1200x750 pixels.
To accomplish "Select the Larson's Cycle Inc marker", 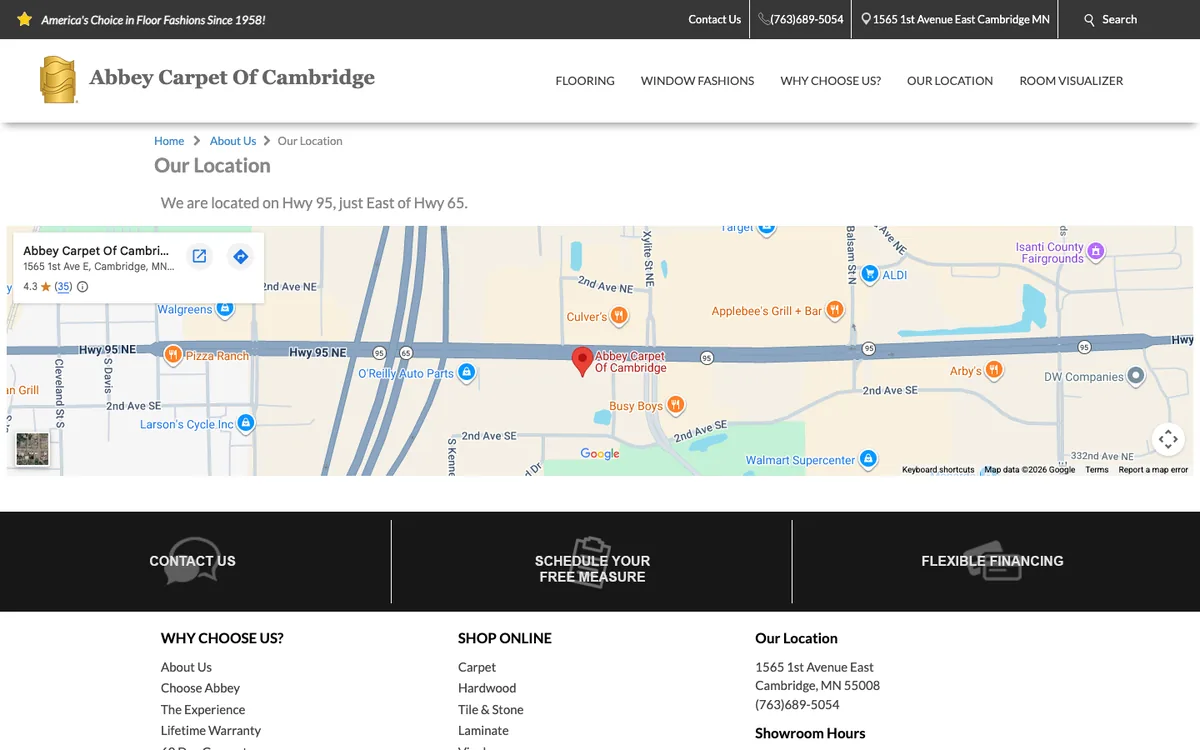I will coord(246,423).
